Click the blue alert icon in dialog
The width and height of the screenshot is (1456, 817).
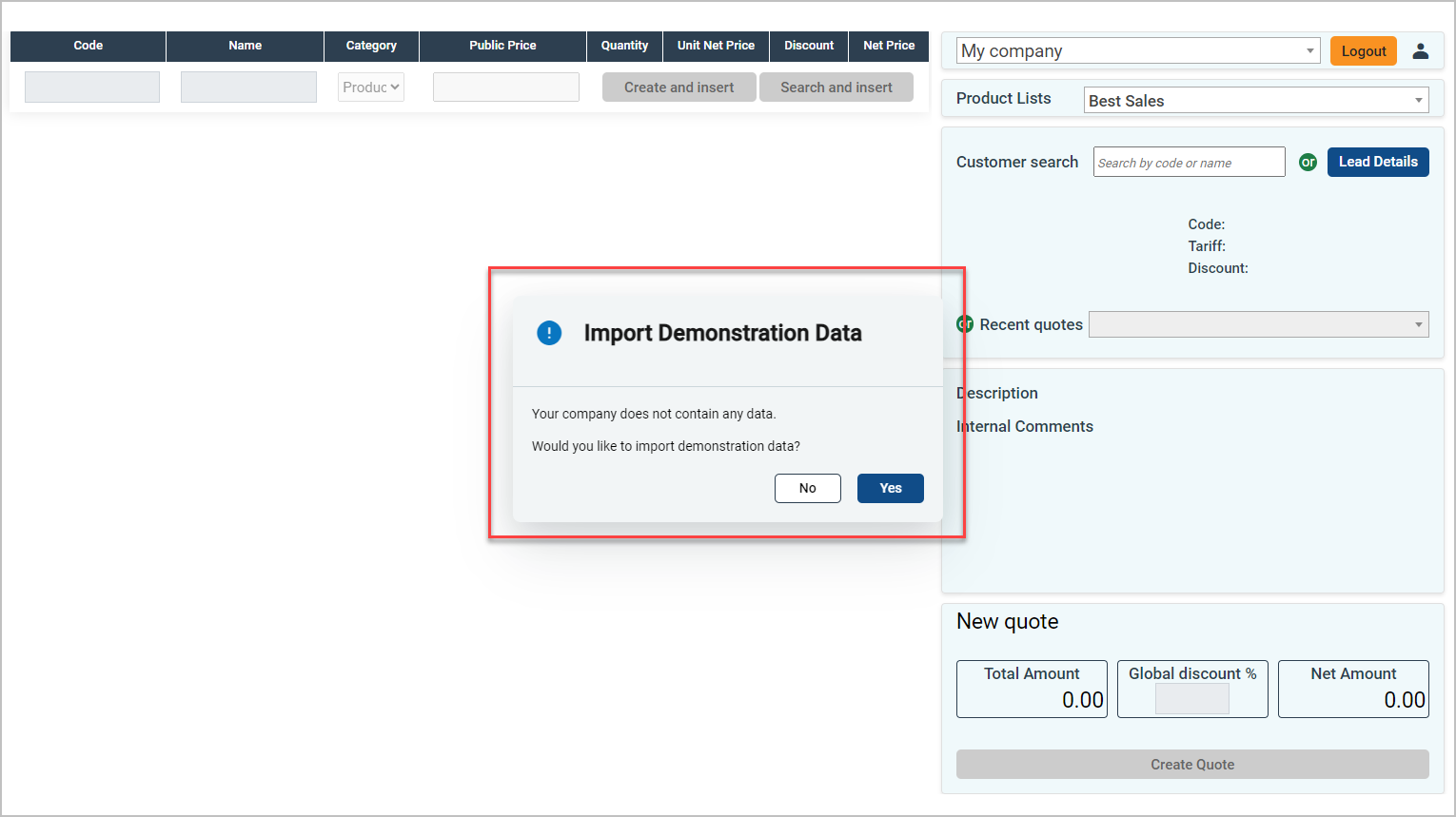point(549,333)
